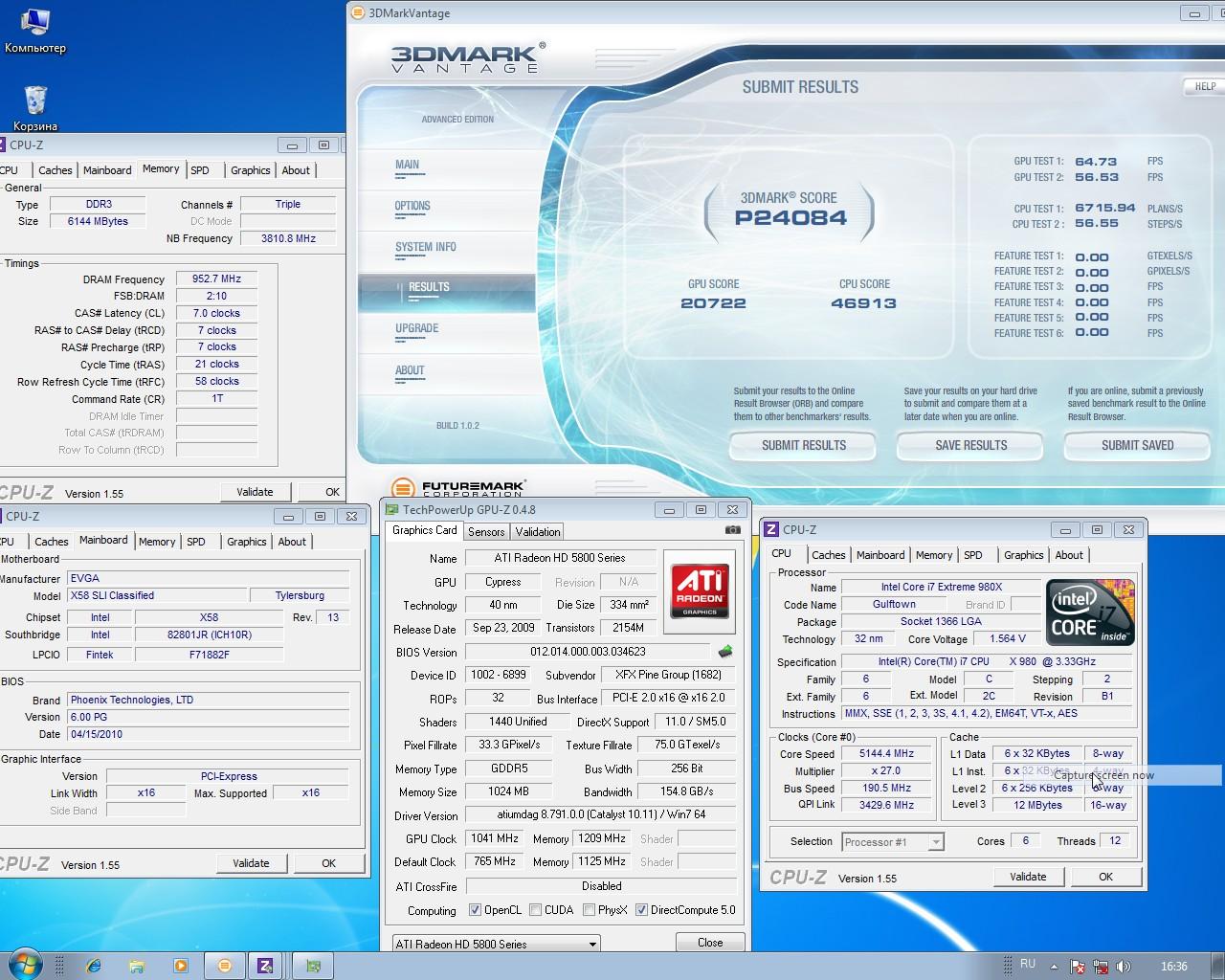Click 3DMarkVantage title bar icon
The image size is (1225, 980).
358,13
